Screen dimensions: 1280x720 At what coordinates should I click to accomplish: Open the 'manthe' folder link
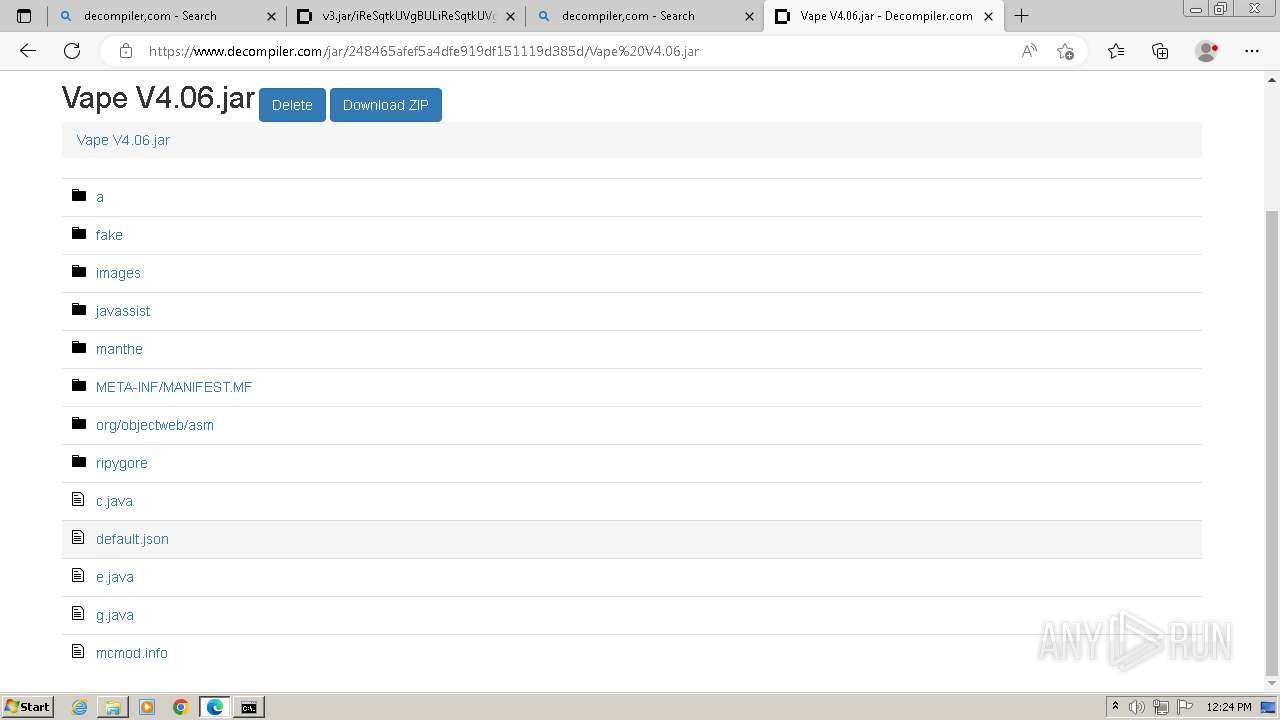point(119,349)
